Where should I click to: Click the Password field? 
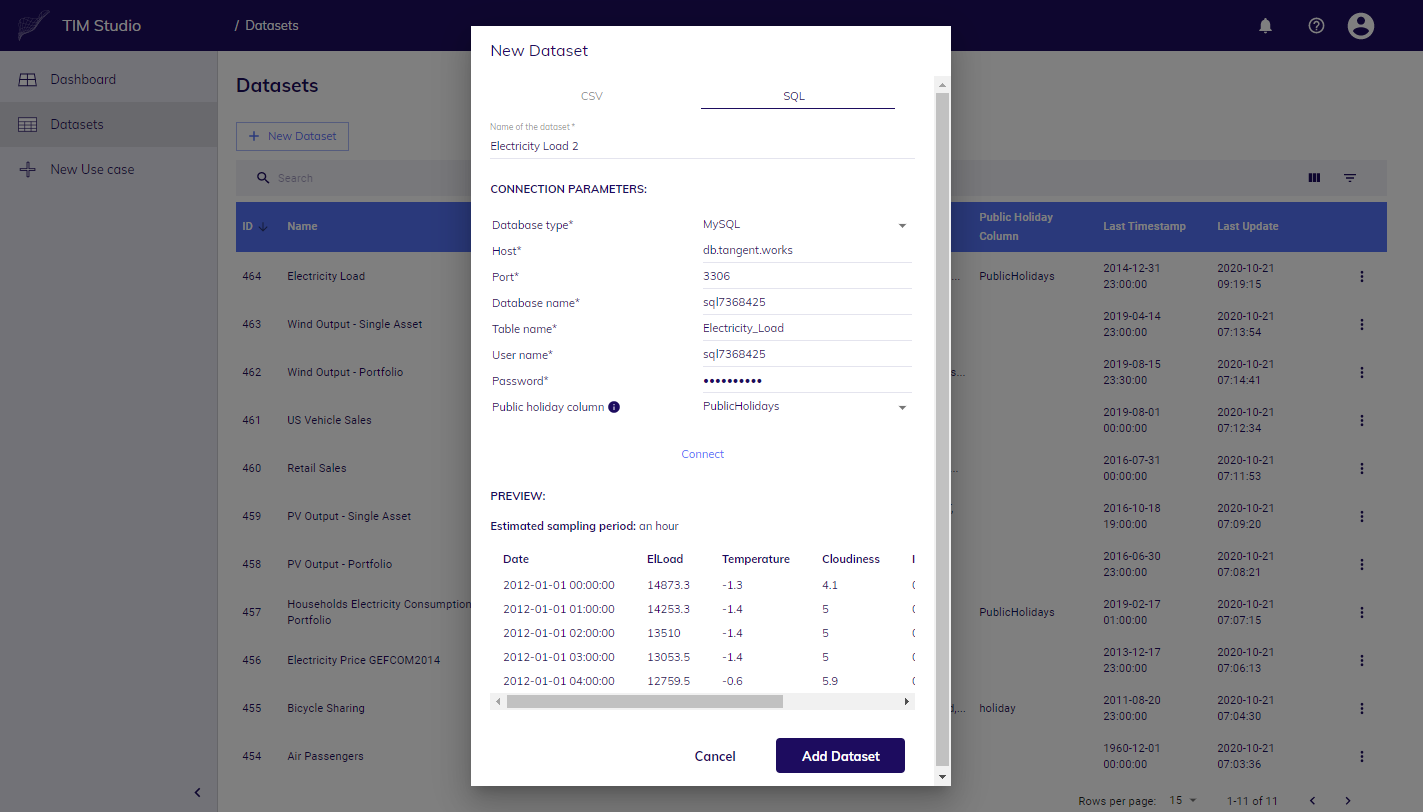[807, 381]
